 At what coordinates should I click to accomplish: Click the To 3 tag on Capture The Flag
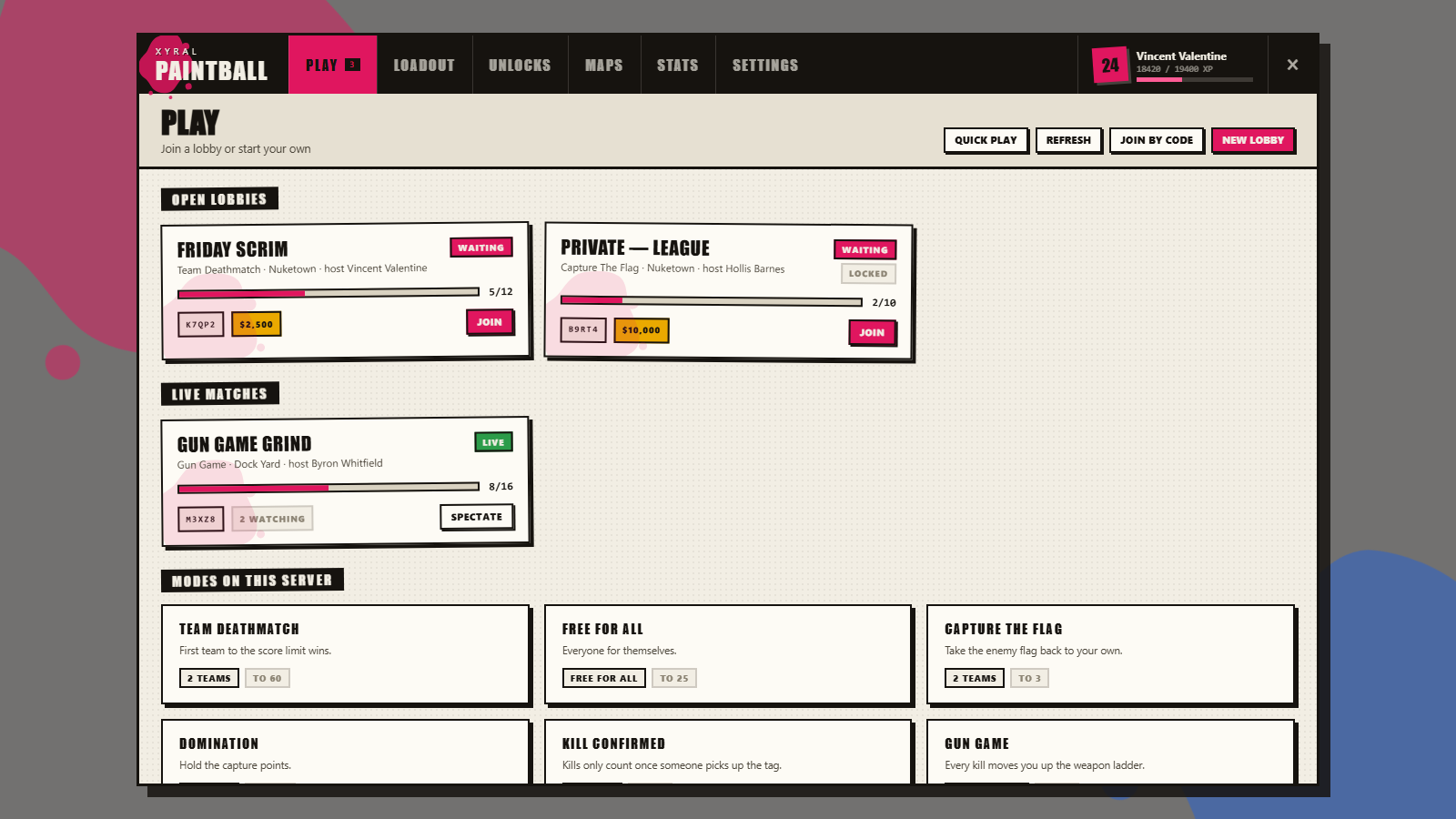click(x=1029, y=678)
